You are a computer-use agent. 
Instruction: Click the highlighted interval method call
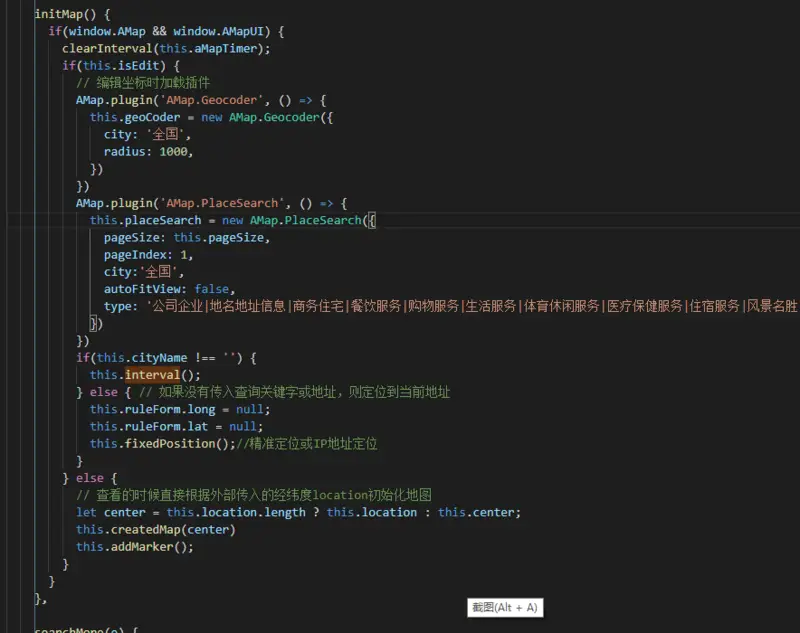coord(152,375)
